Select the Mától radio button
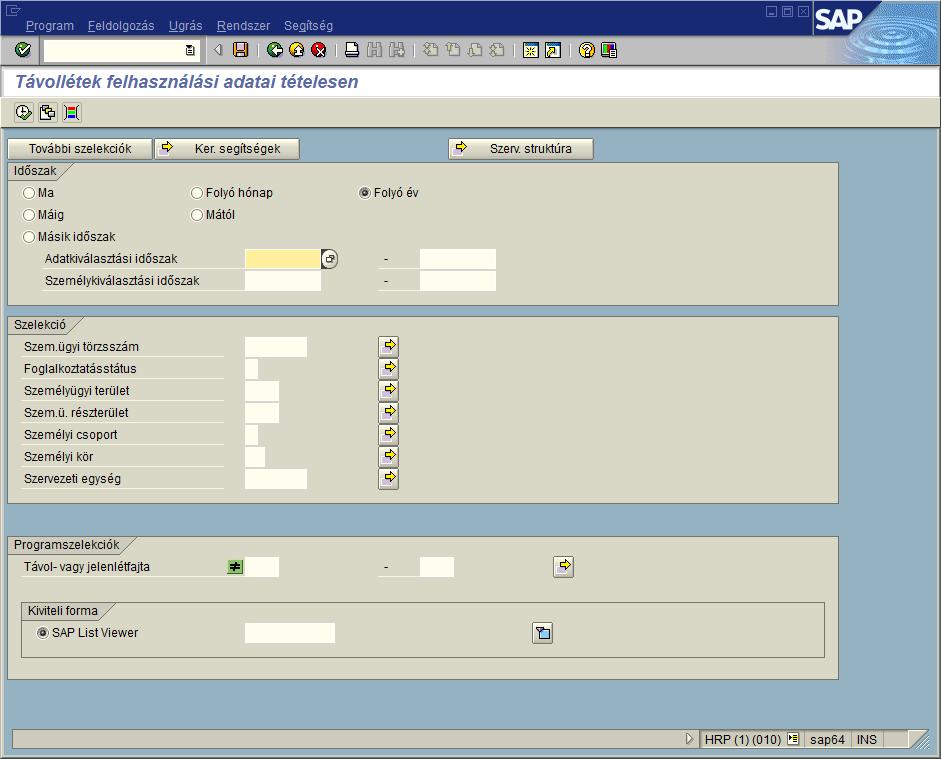This screenshot has height=759, width=941. point(197,215)
